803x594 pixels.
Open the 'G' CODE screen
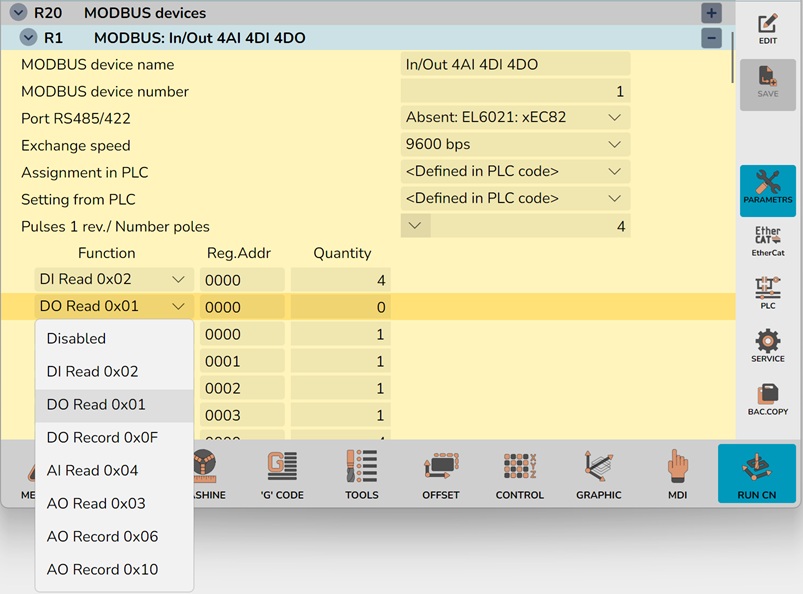[x=281, y=474]
